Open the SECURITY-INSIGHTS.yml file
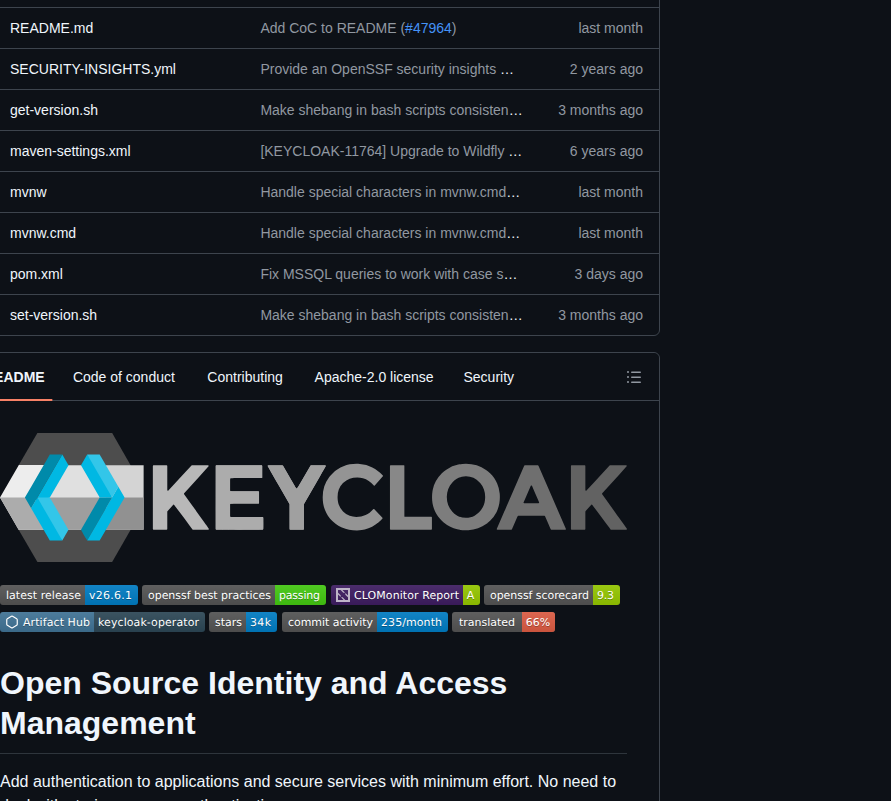Screen dimensions: 891x801 (93, 69)
